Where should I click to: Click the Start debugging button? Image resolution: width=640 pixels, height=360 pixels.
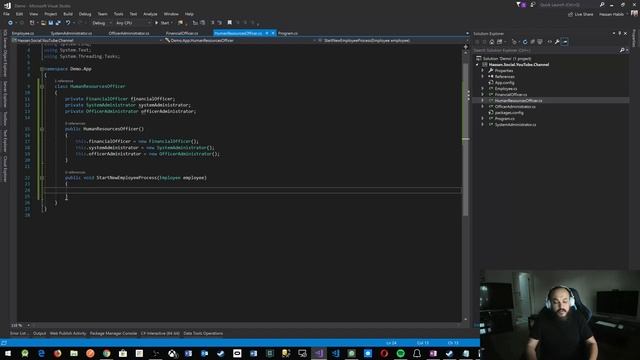pyautogui.click(x=162, y=23)
